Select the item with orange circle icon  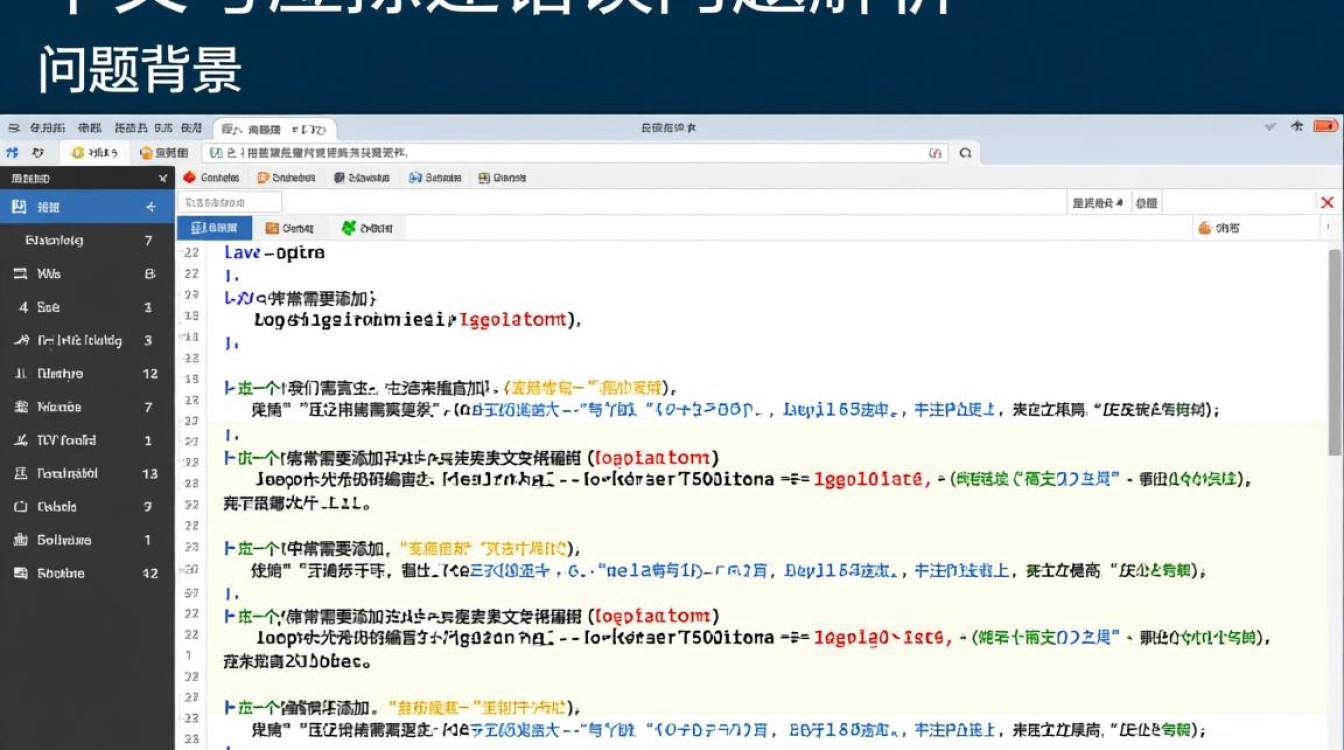[164, 152]
